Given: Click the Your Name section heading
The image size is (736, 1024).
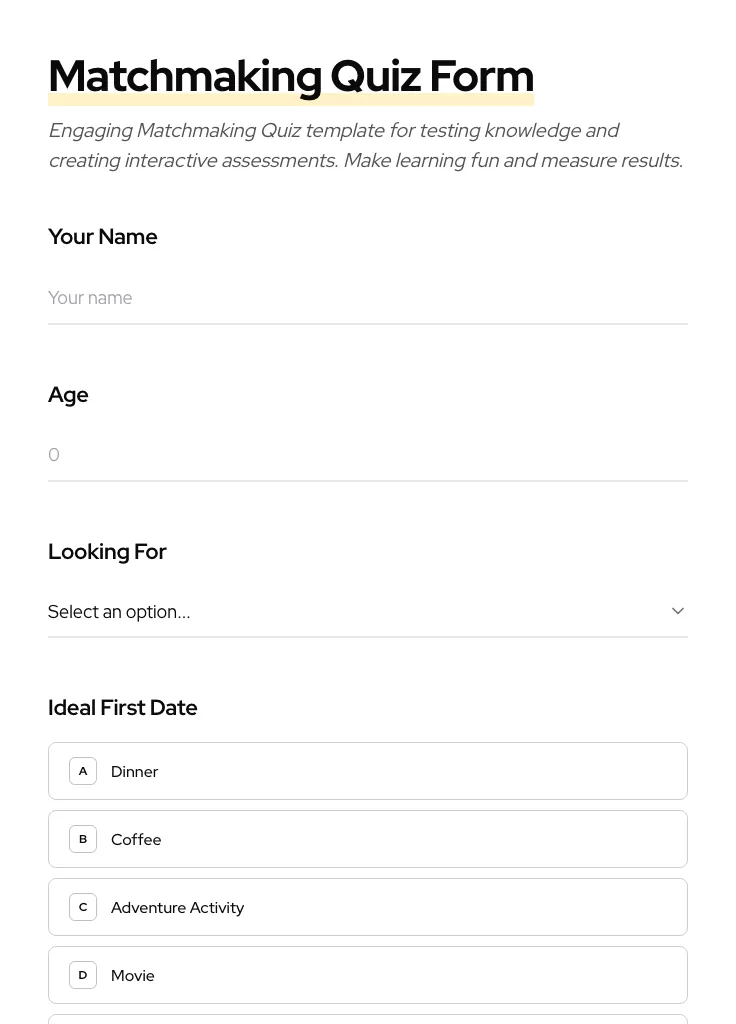Looking at the screenshot, I should [x=102, y=236].
